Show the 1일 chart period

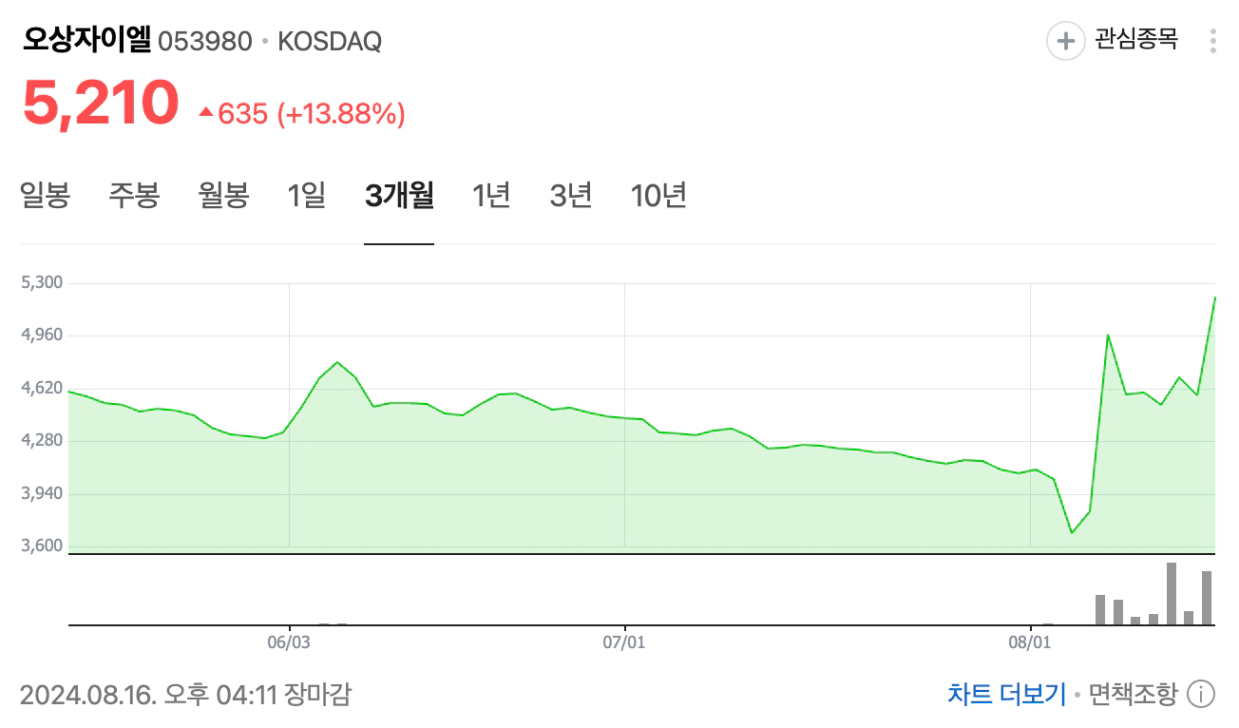pyautogui.click(x=306, y=195)
